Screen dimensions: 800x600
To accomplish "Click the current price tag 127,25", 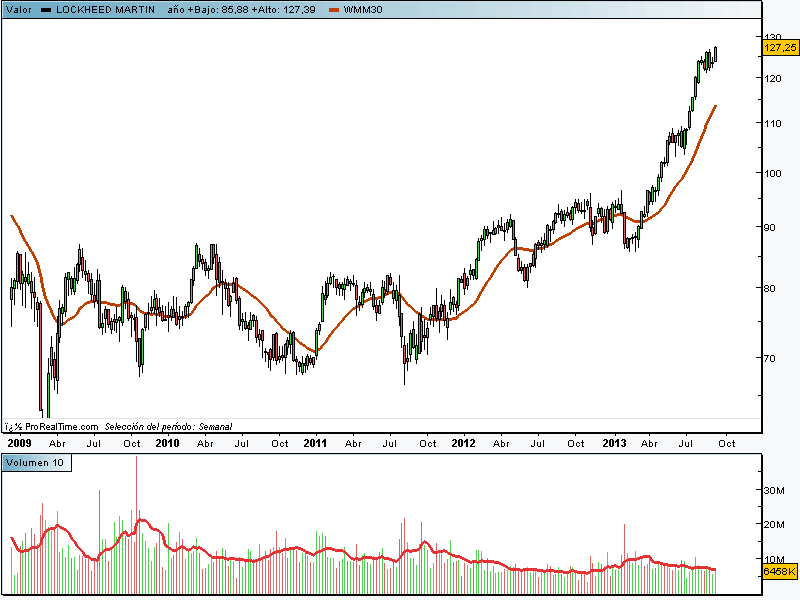I will (779, 47).
